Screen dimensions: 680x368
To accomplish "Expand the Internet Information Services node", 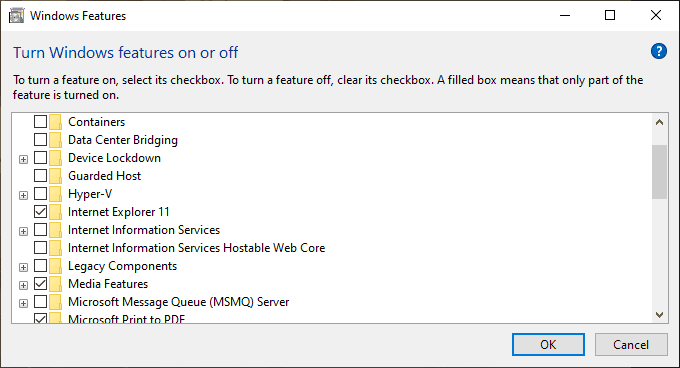I will pos(23,231).
